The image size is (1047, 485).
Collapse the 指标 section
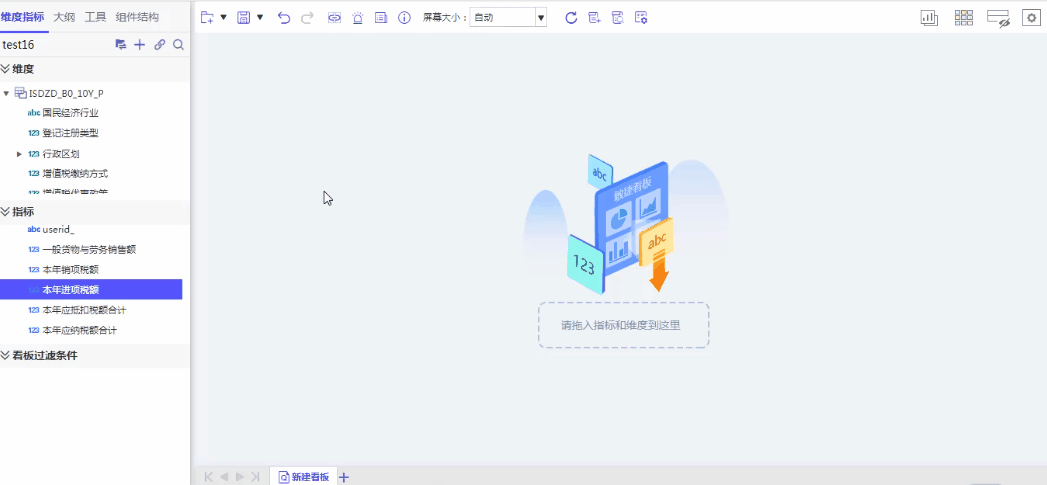click(5, 212)
